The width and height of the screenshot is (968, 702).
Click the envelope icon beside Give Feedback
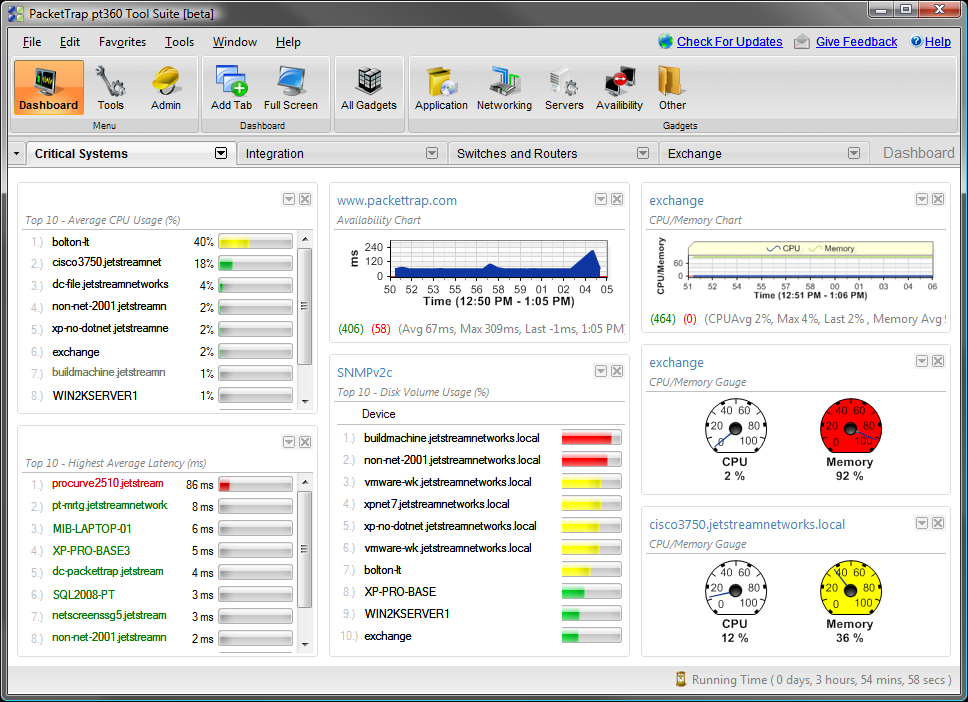click(802, 41)
